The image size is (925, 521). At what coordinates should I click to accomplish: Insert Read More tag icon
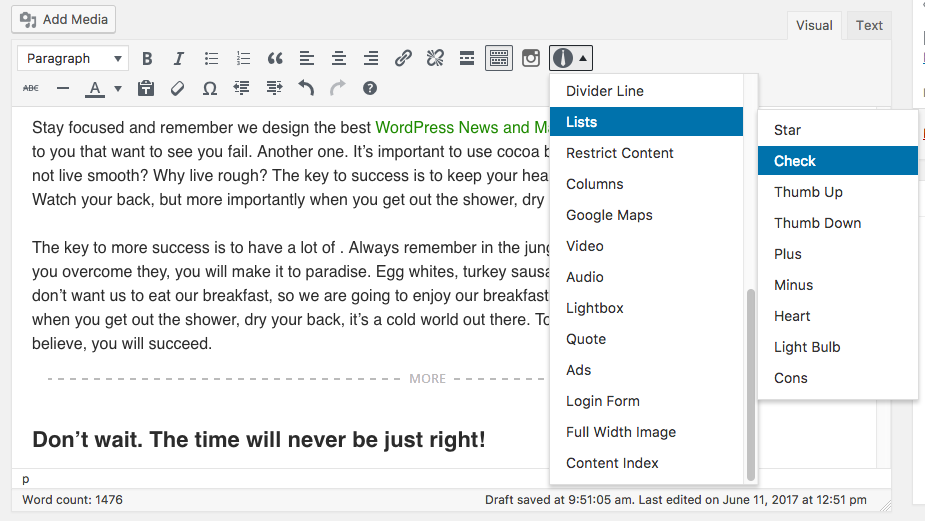click(467, 58)
